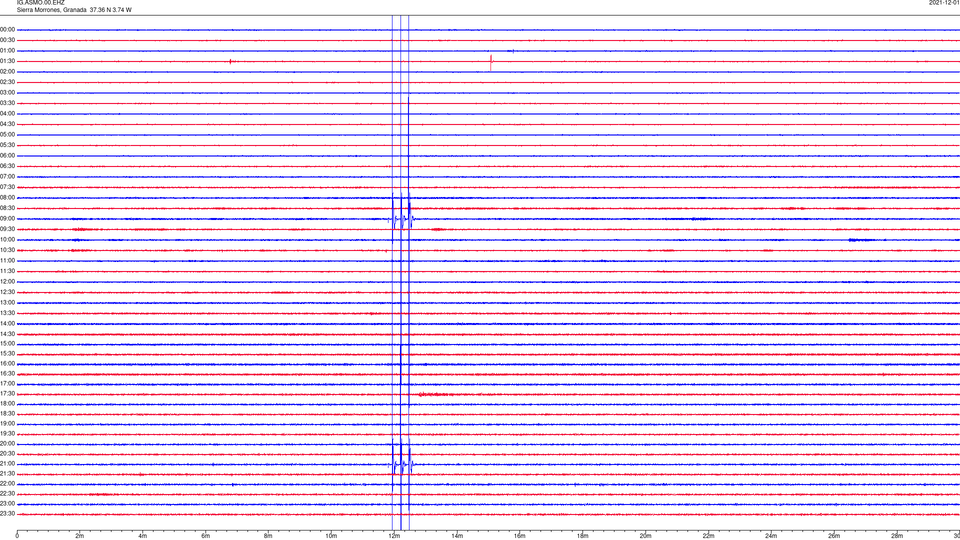Click the '21:00' time label
This screenshot has width=960, height=540.
click(7, 463)
